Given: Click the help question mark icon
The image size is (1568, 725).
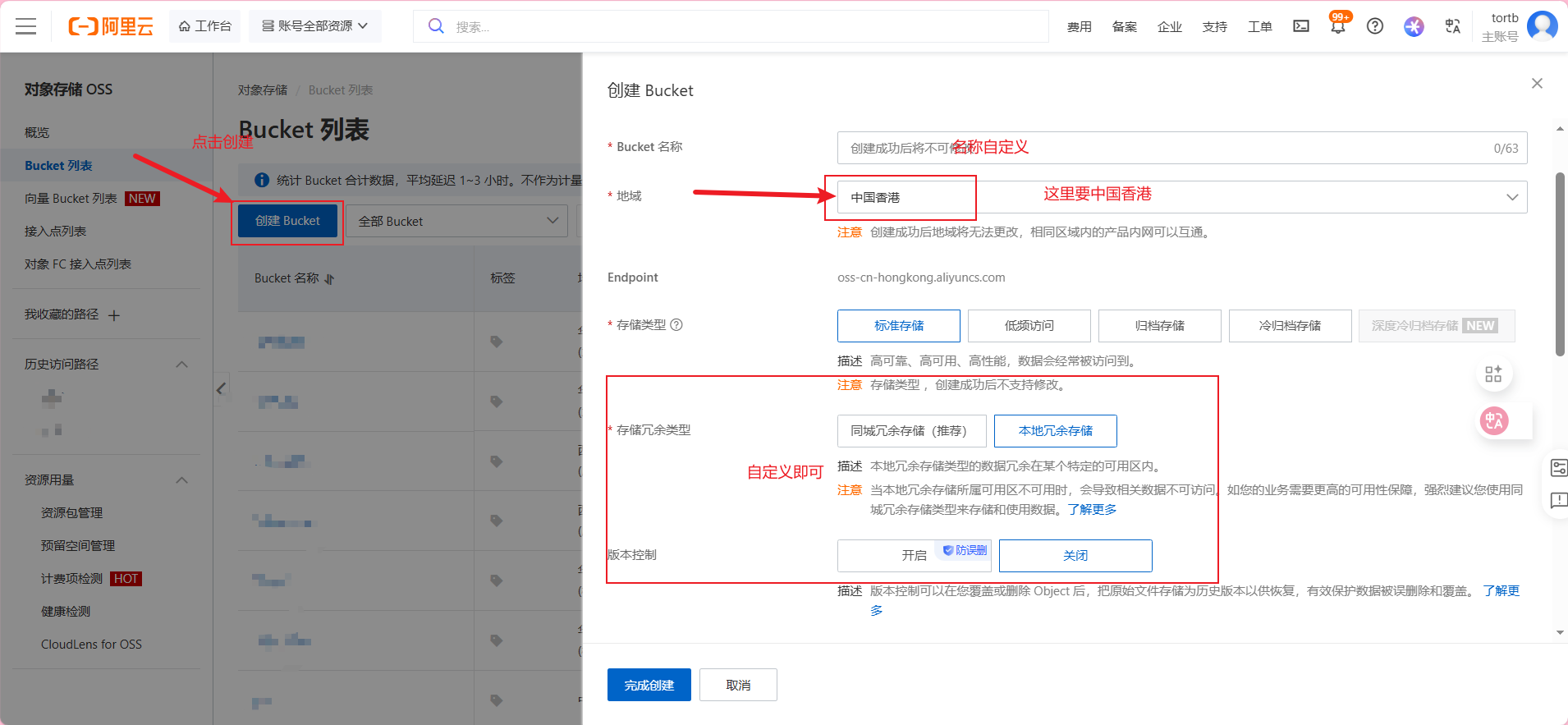Looking at the screenshot, I should click(1375, 26).
